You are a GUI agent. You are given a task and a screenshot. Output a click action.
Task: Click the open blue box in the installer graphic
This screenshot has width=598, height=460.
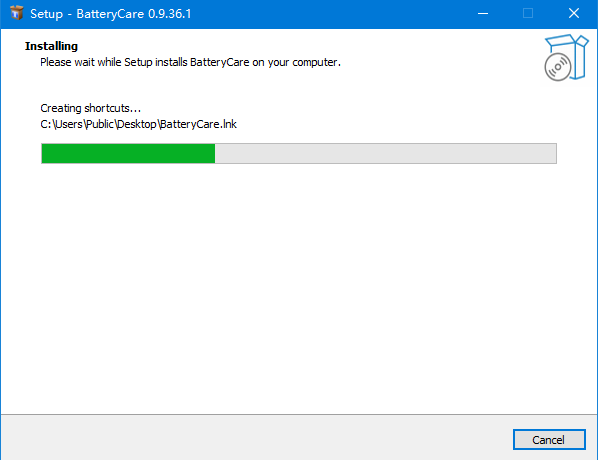coord(572,53)
